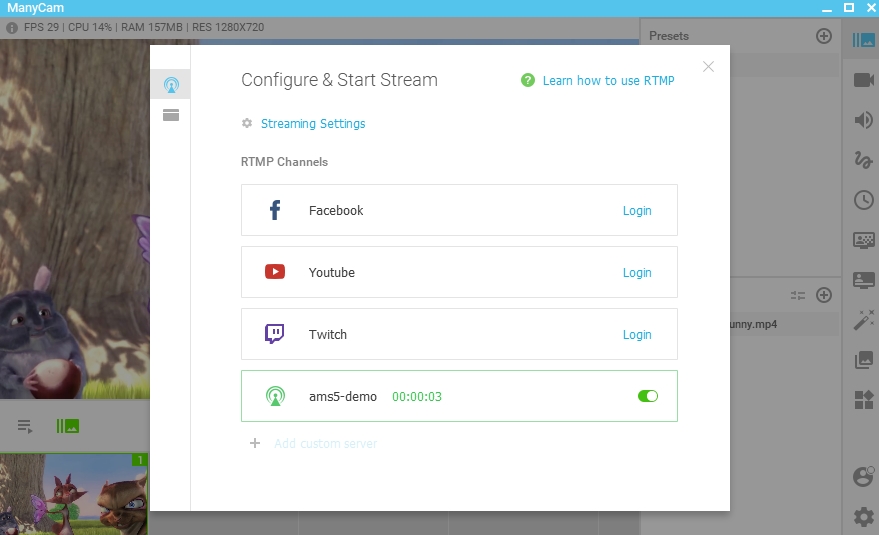Click Login for Youtube channel
This screenshot has height=535, width=879.
[637, 273]
